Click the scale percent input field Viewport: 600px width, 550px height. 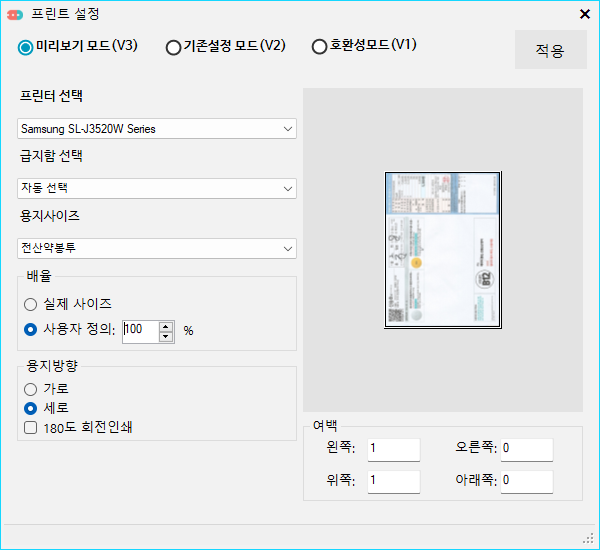click(x=138, y=330)
